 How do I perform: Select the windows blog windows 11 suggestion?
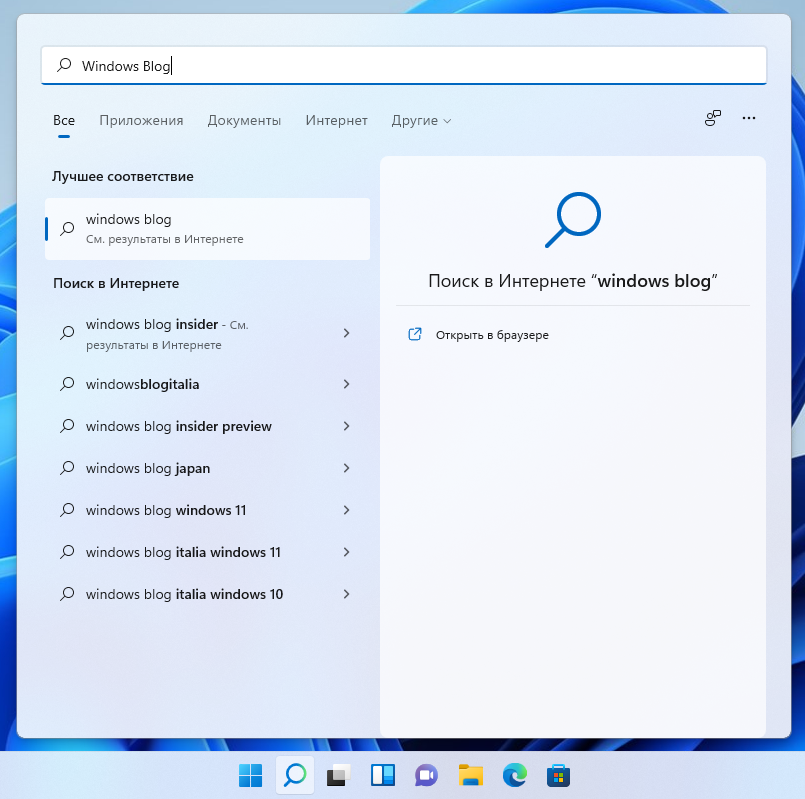click(207, 510)
